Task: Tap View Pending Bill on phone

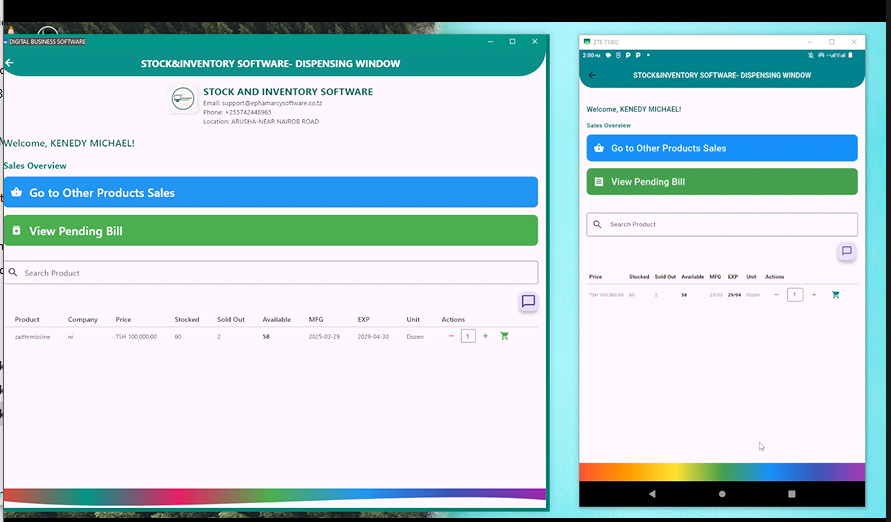Action: tap(721, 182)
